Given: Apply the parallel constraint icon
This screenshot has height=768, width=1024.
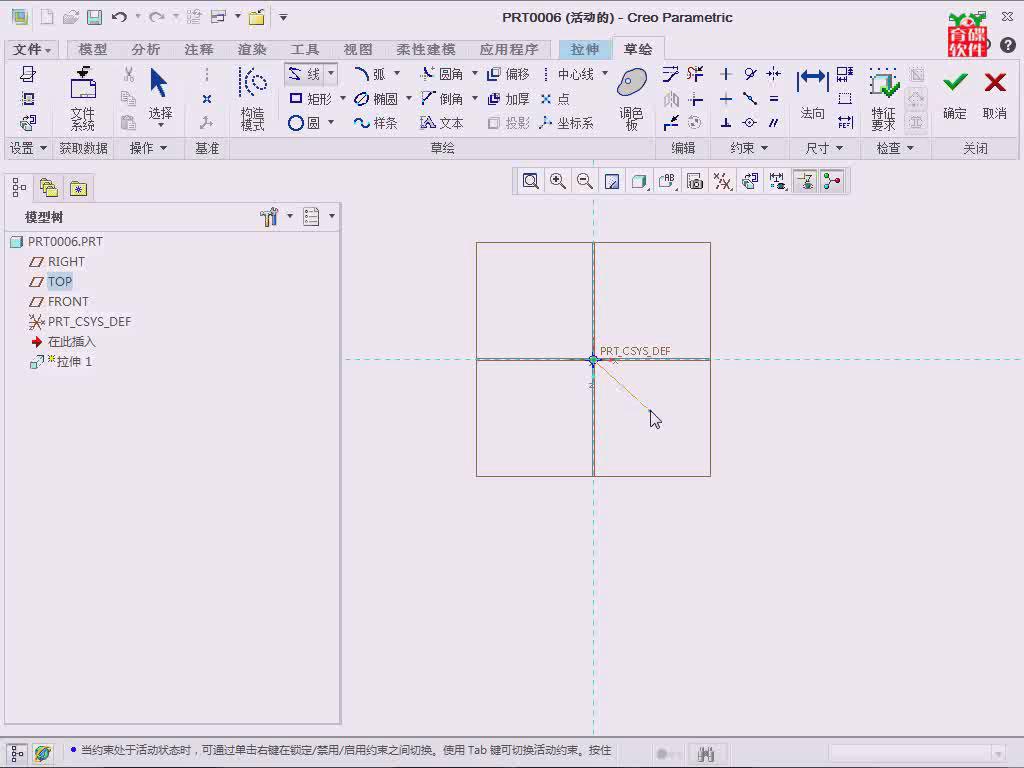Looking at the screenshot, I should (x=774, y=123).
